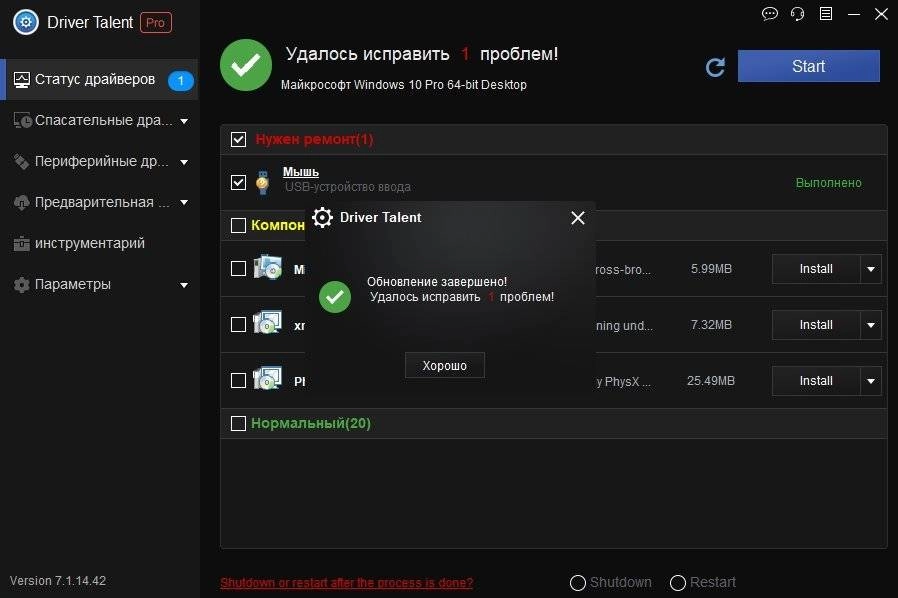Open the 'инструментарий' sidebar section
Viewport: 898px width, 598px height.
tap(99, 243)
